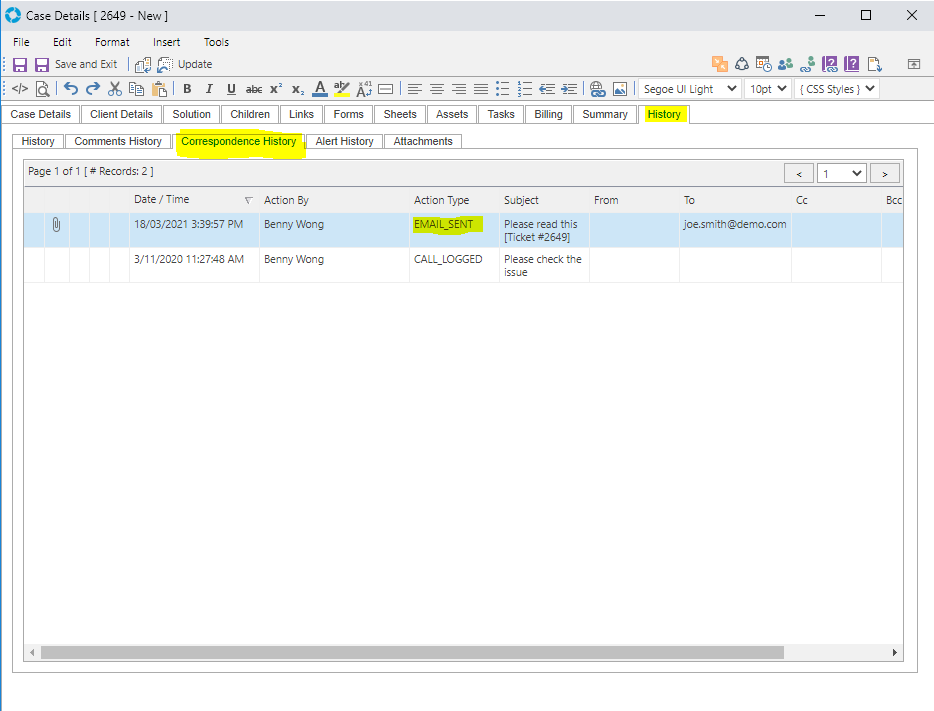Viewport: 934px width, 711px height.
Task: Open the purple help book icon
Action: 852,64
